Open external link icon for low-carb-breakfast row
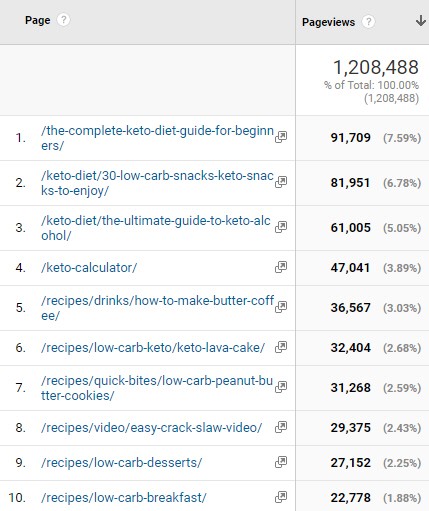This screenshot has height=511, width=429. (281, 497)
